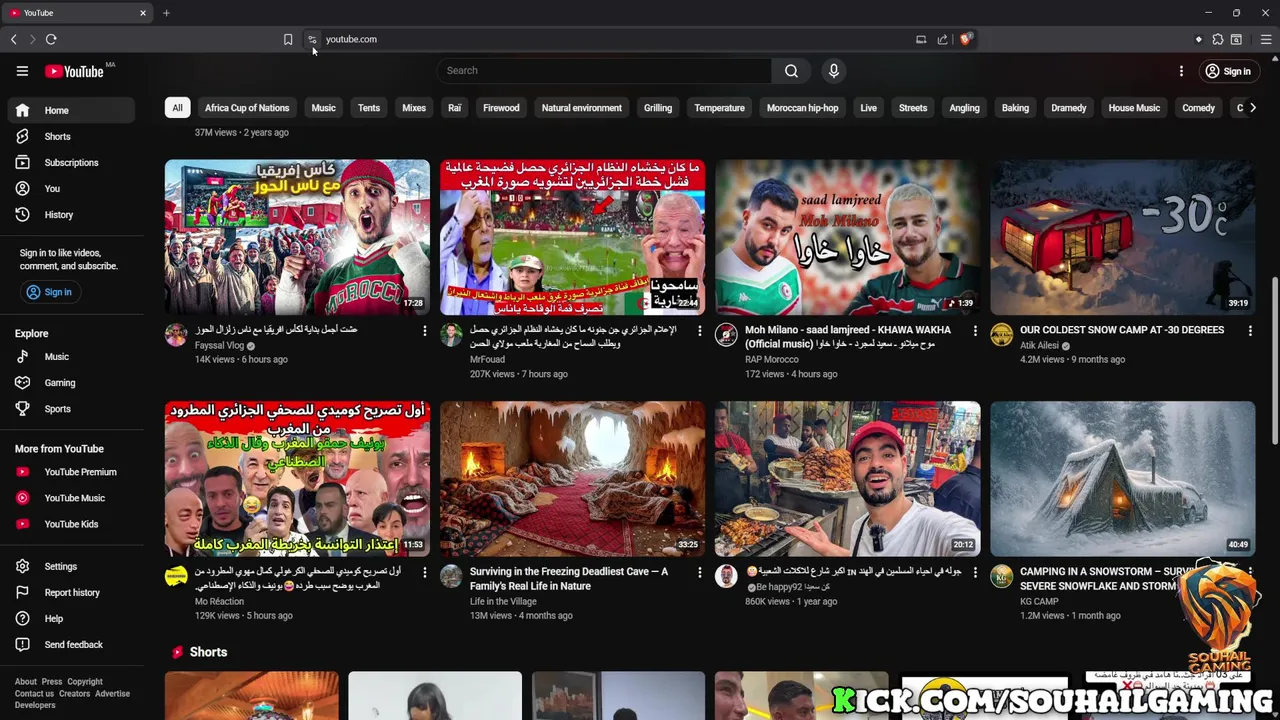Screen dimensions: 1280x720
Task: Open the Freezing Deadliest Cave thumbnail
Action: tap(572, 479)
